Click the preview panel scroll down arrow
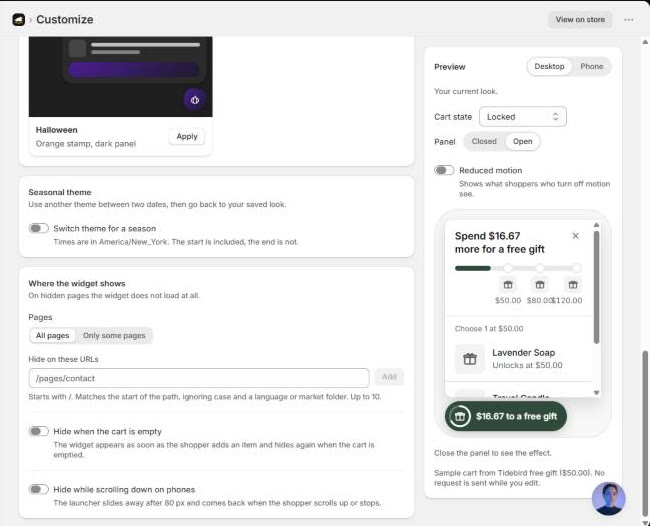This screenshot has height=526, width=650. click(596, 393)
